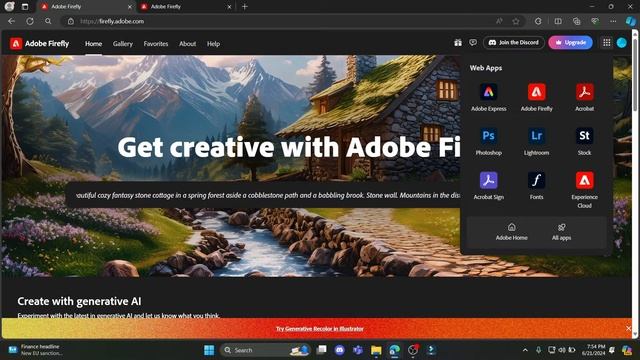This screenshot has width=640, height=360.
Task: Open the gift what's new icon
Action: pos(458,42)
